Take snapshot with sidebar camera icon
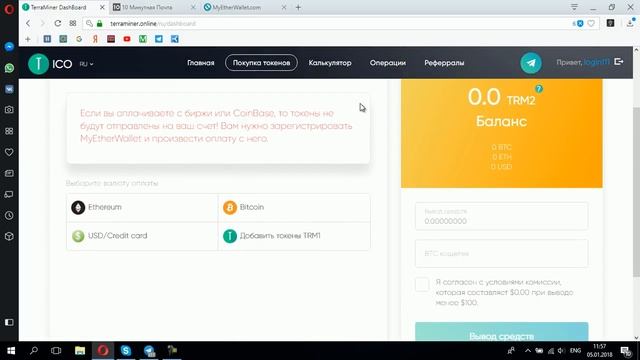 pyautogui.click(x=9, y=110)
